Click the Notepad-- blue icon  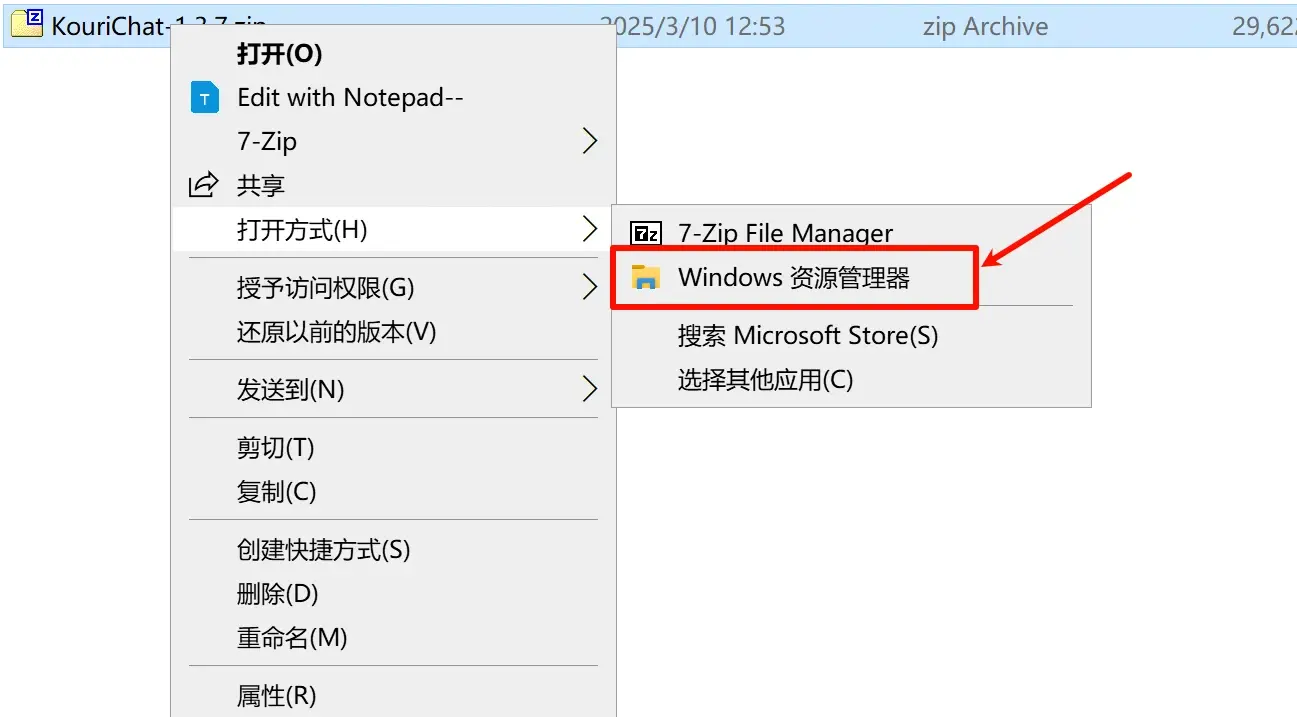pyautogui.click(x=204, y=98)
